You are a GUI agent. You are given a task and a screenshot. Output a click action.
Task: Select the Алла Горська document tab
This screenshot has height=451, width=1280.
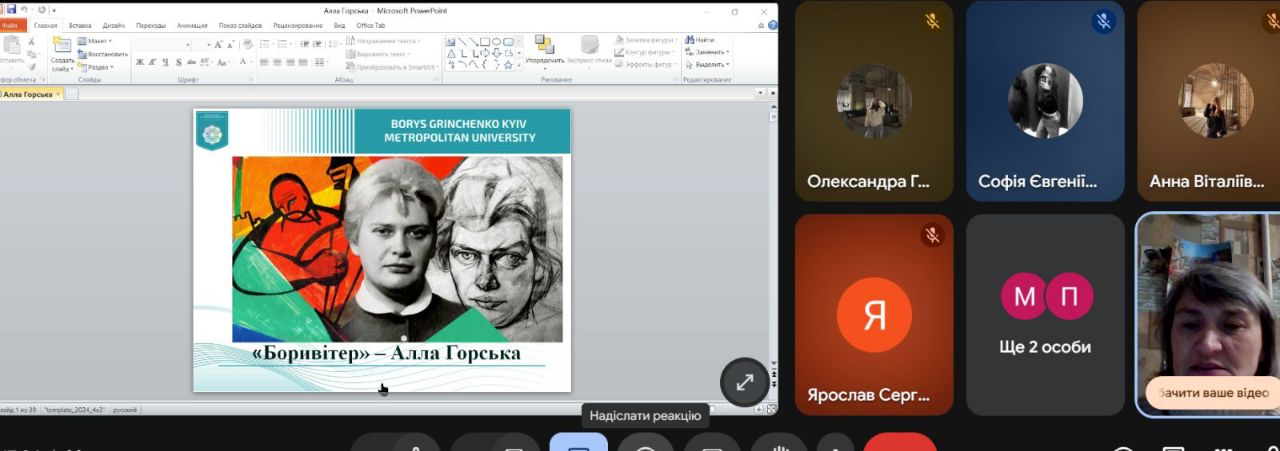coord(31,94)
